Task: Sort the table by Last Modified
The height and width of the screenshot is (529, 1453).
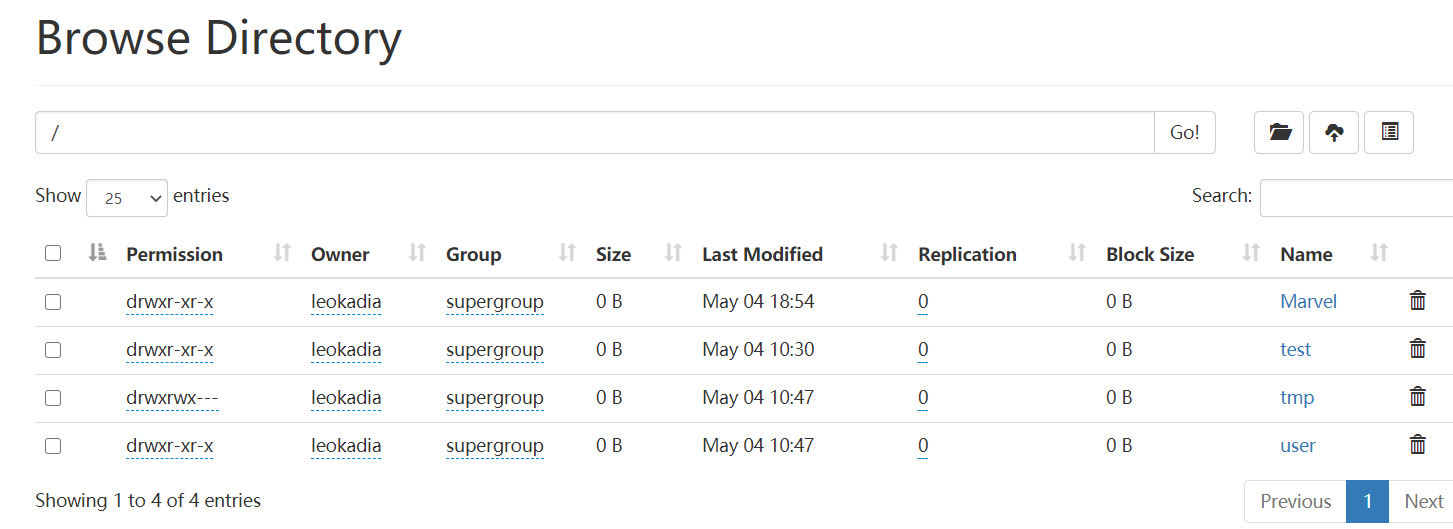Action: click(x=889, y=254)
